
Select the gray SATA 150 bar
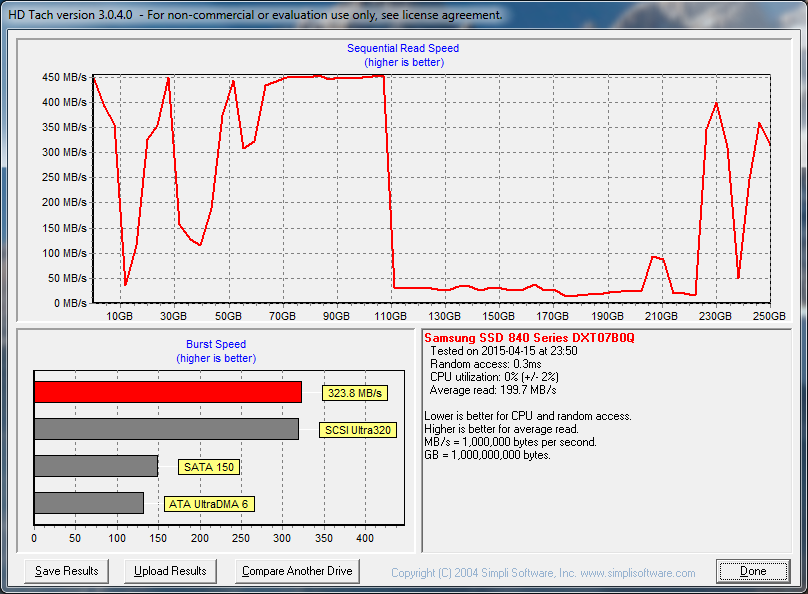click(x=96, y=466)
